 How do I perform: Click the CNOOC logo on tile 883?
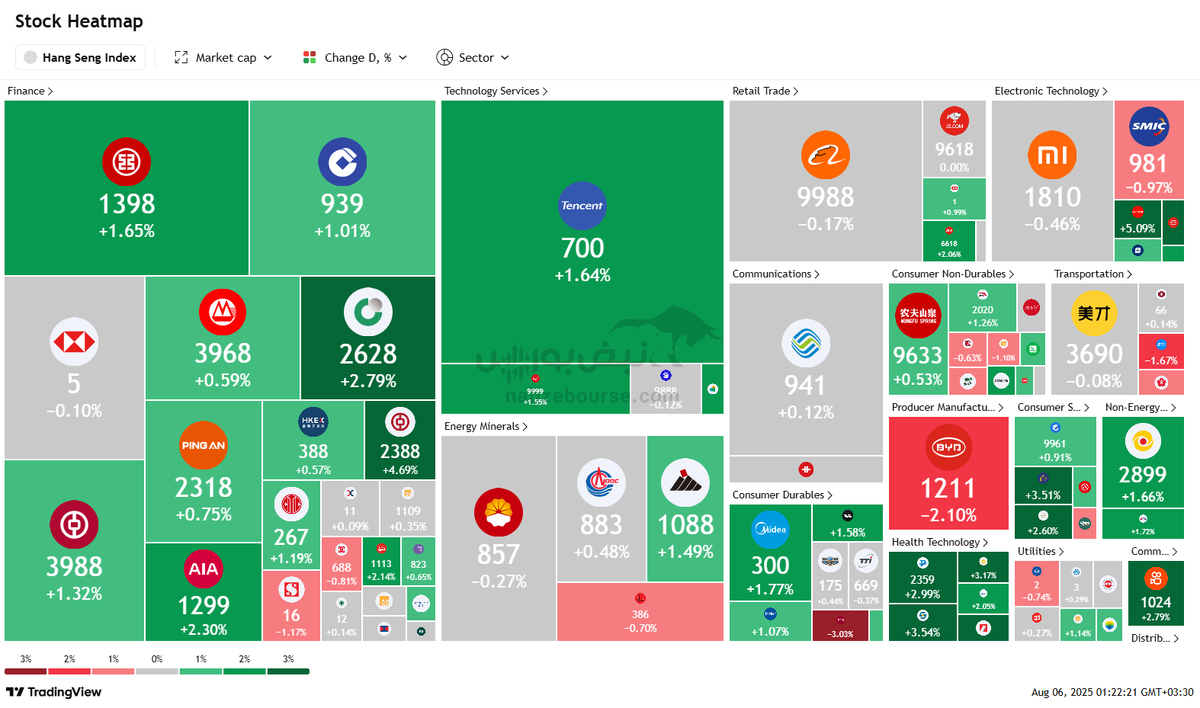(x=601, y=485)
